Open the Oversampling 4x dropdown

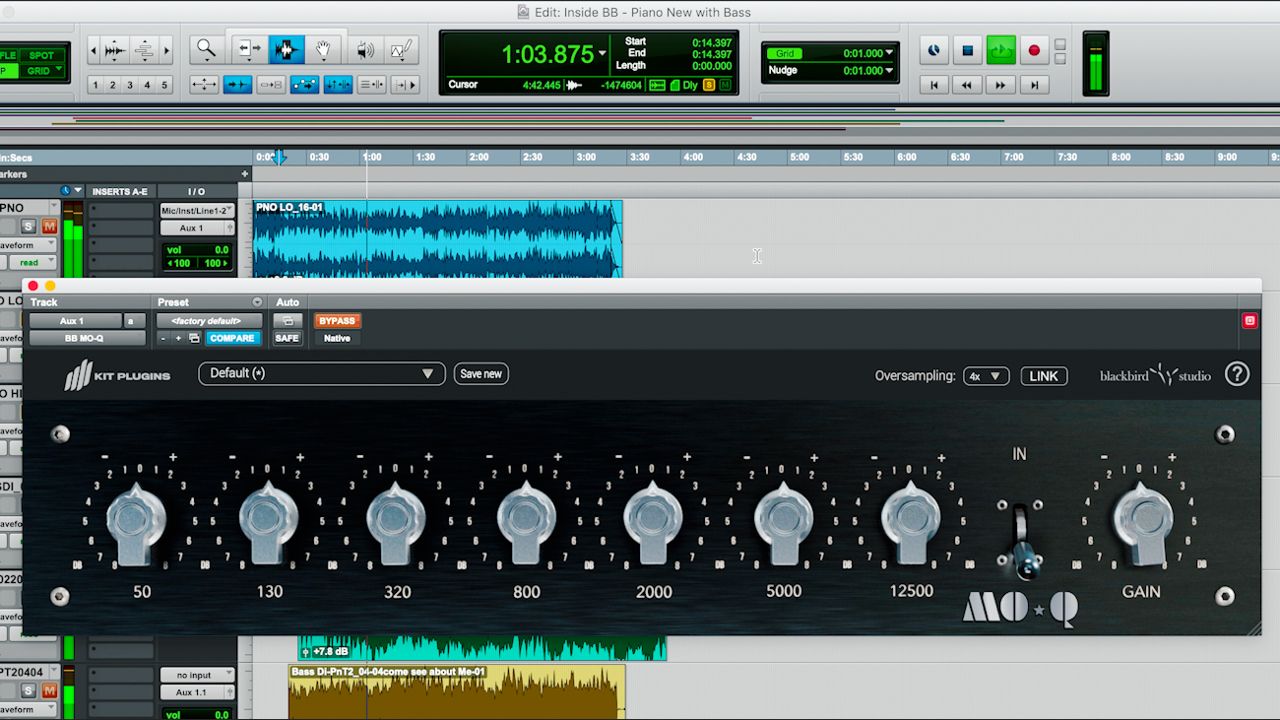click(x=986, y=376)
